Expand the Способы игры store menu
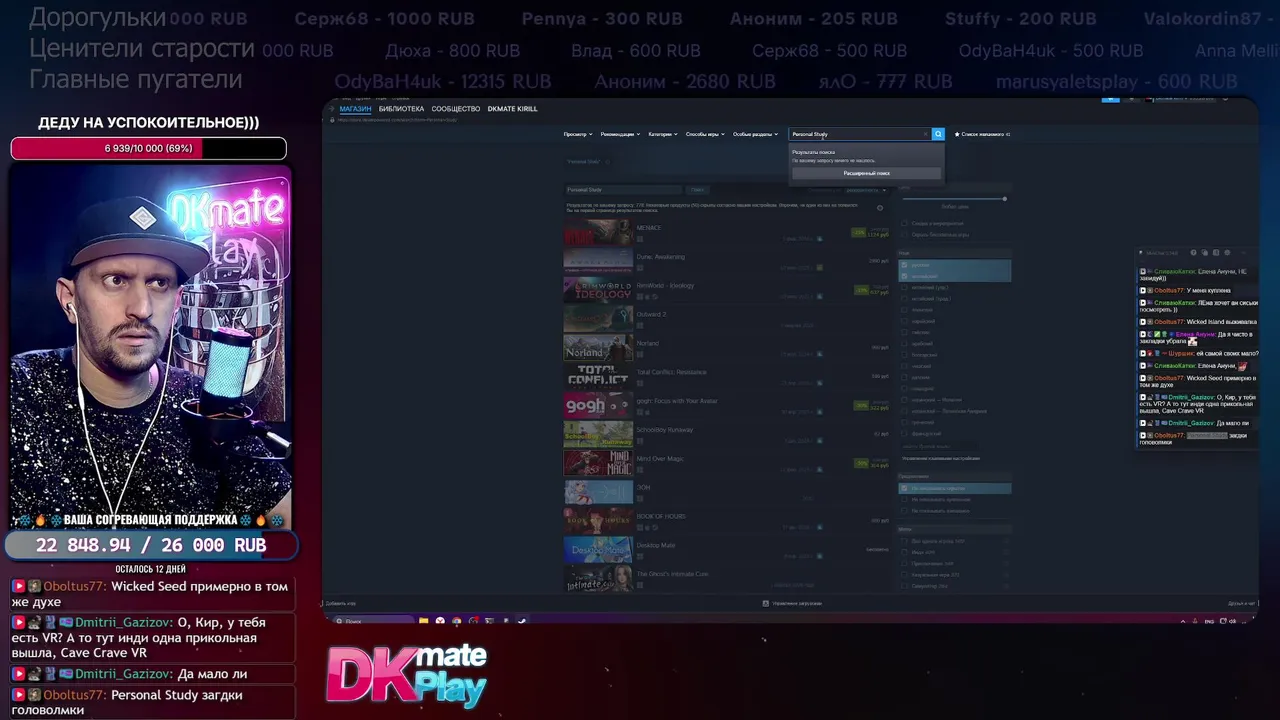The height and width of the screenshot is (720, 1280). [x=705, y=134]
